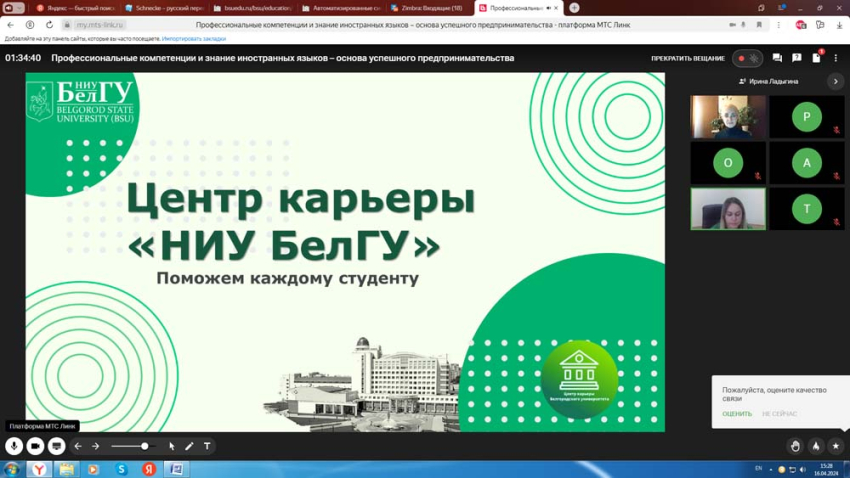Toggle the recording indicator switch
Image resolution: width=850 pixels, height=478 pixels.
coord(748,58)
